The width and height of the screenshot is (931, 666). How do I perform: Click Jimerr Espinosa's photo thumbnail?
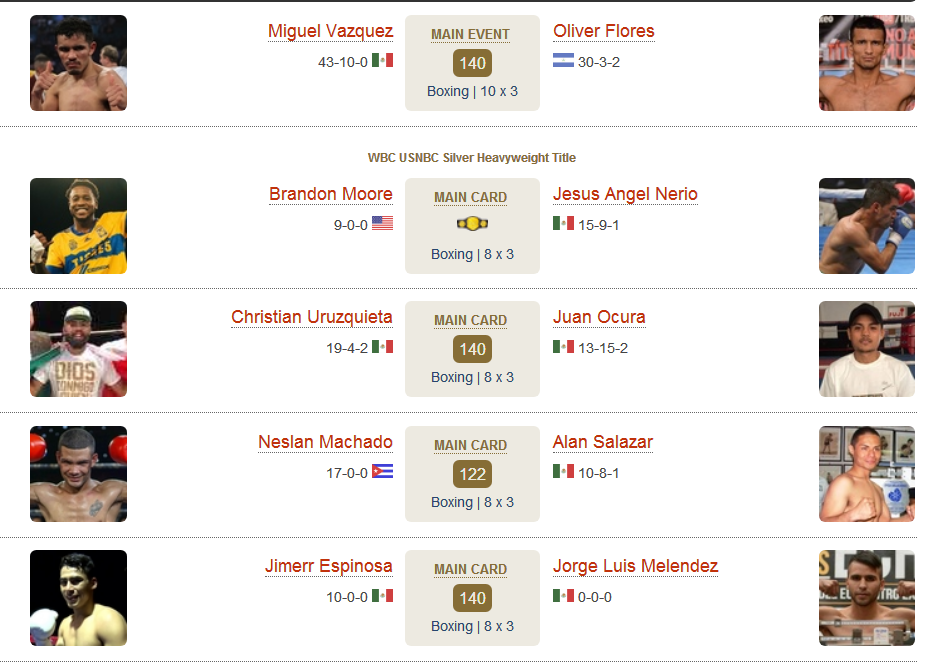78,598
